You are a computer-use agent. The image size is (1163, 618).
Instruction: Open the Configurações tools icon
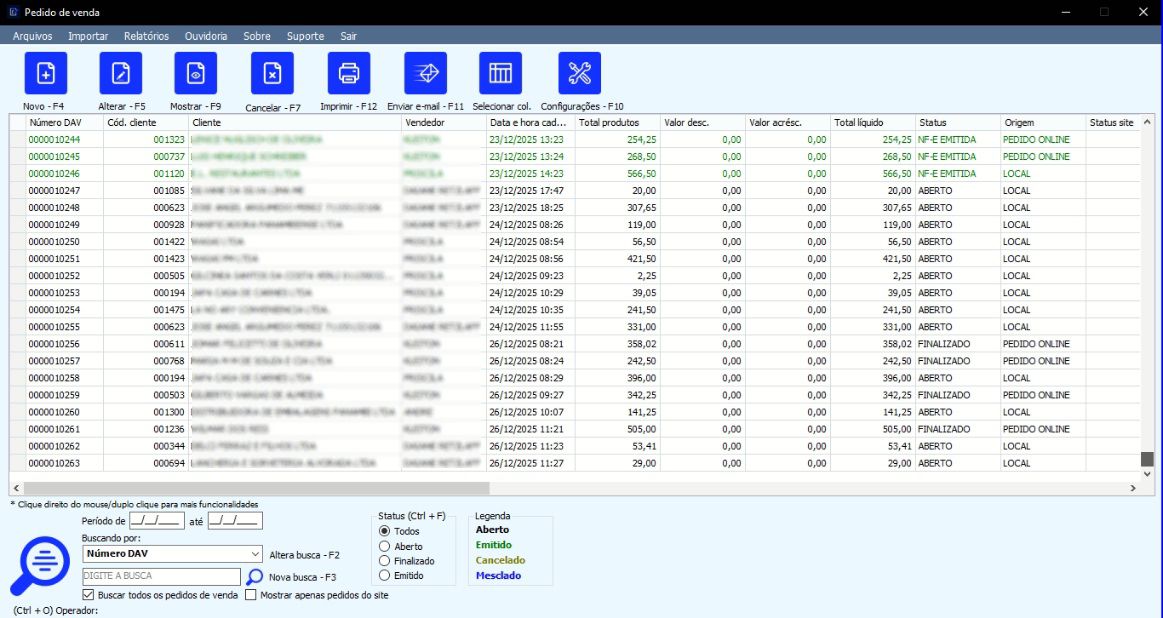click(580, 74)
